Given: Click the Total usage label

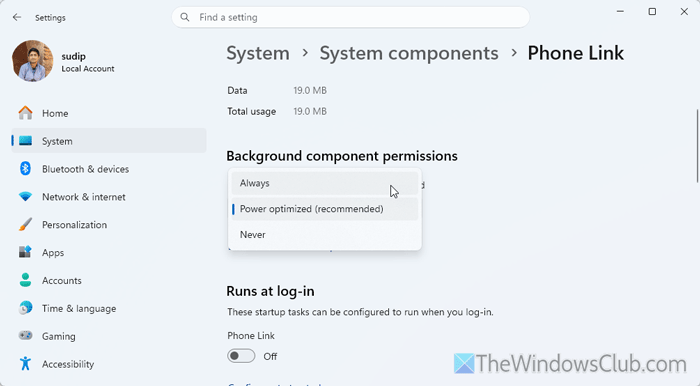Looking at the screenshot, I should 251,112.
